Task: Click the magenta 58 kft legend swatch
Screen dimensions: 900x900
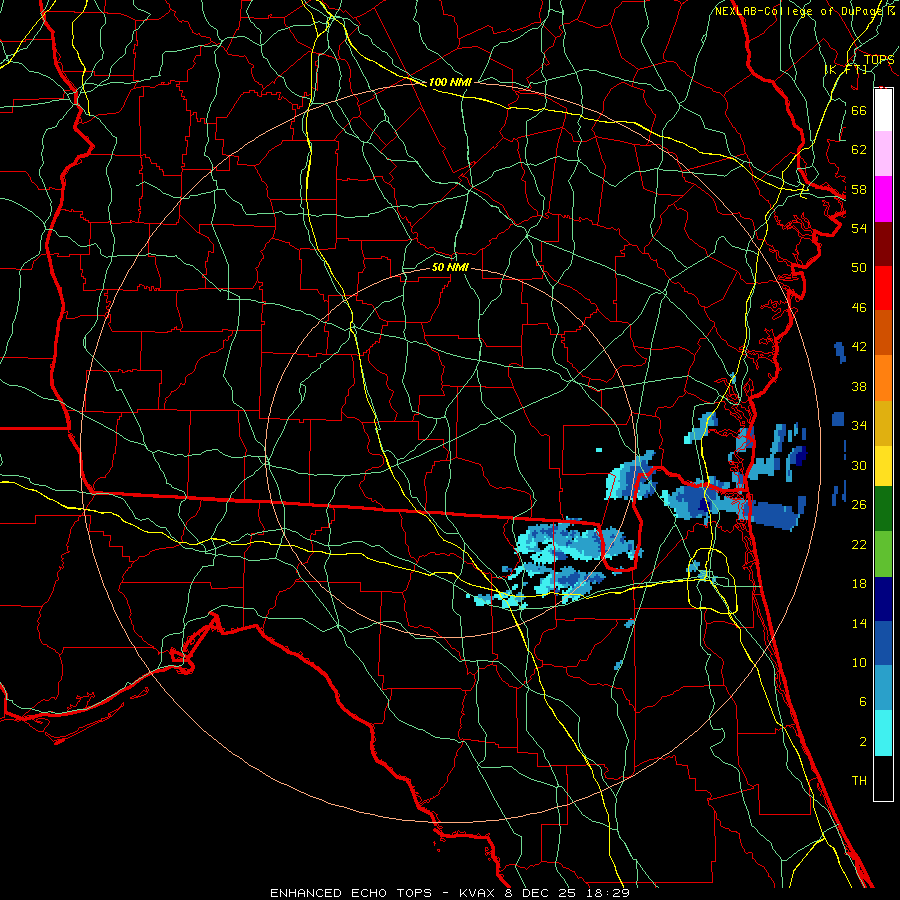Action: coord(883,199)
